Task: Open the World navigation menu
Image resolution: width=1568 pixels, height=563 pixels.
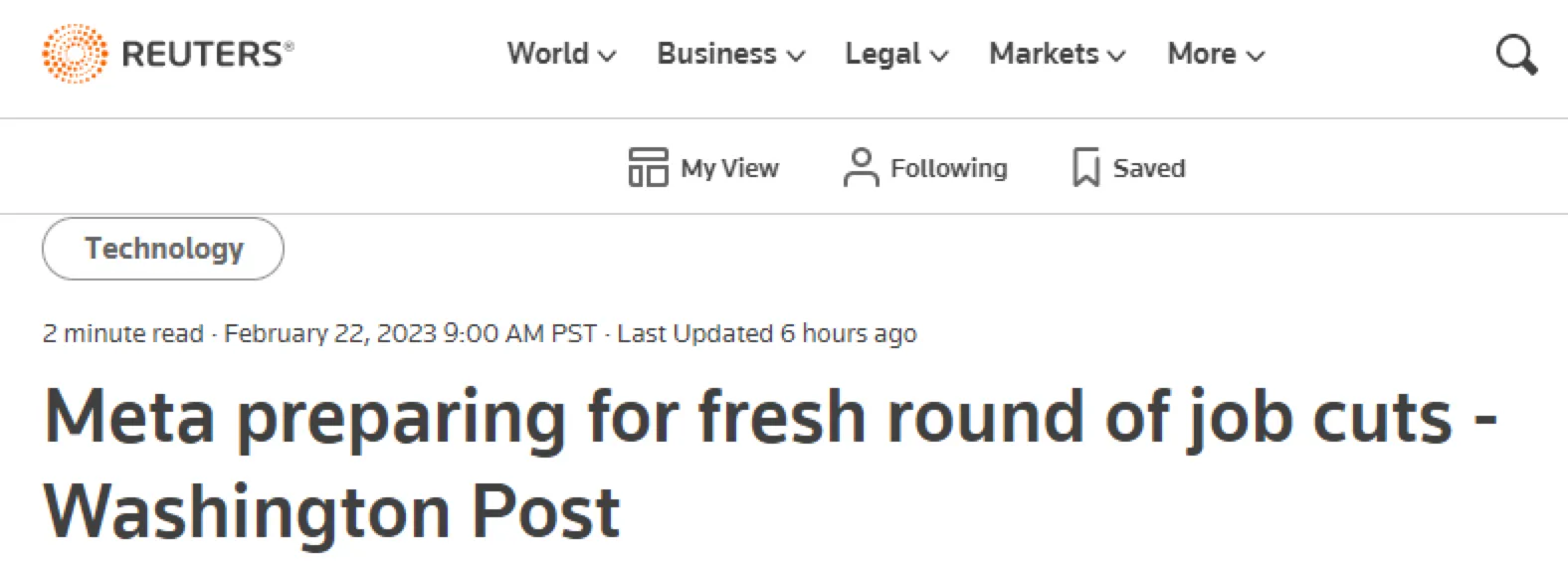Action: tap(548, 53)
